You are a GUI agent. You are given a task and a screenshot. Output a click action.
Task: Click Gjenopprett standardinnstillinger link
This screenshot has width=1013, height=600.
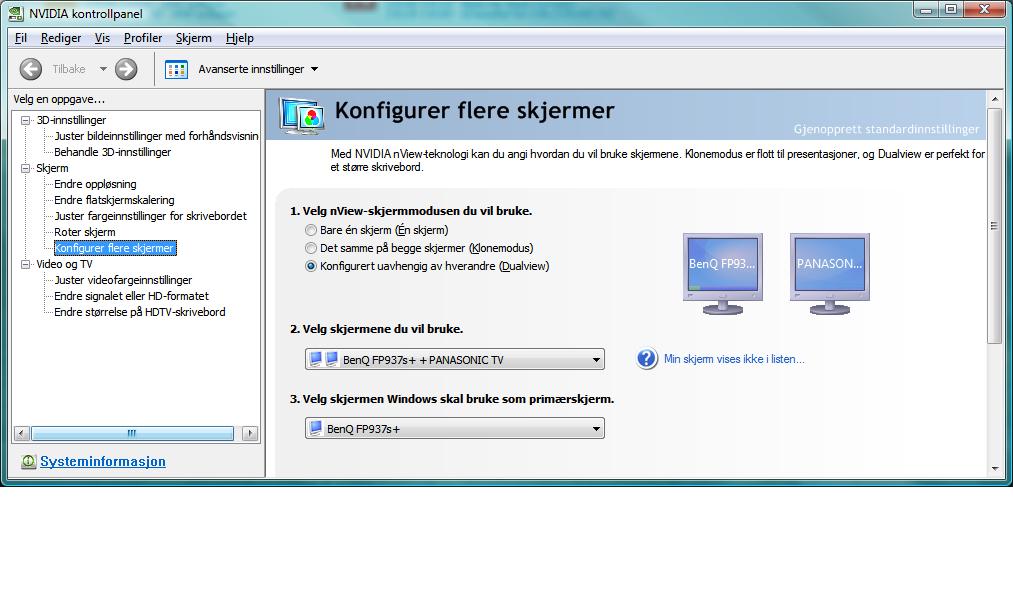886,129
